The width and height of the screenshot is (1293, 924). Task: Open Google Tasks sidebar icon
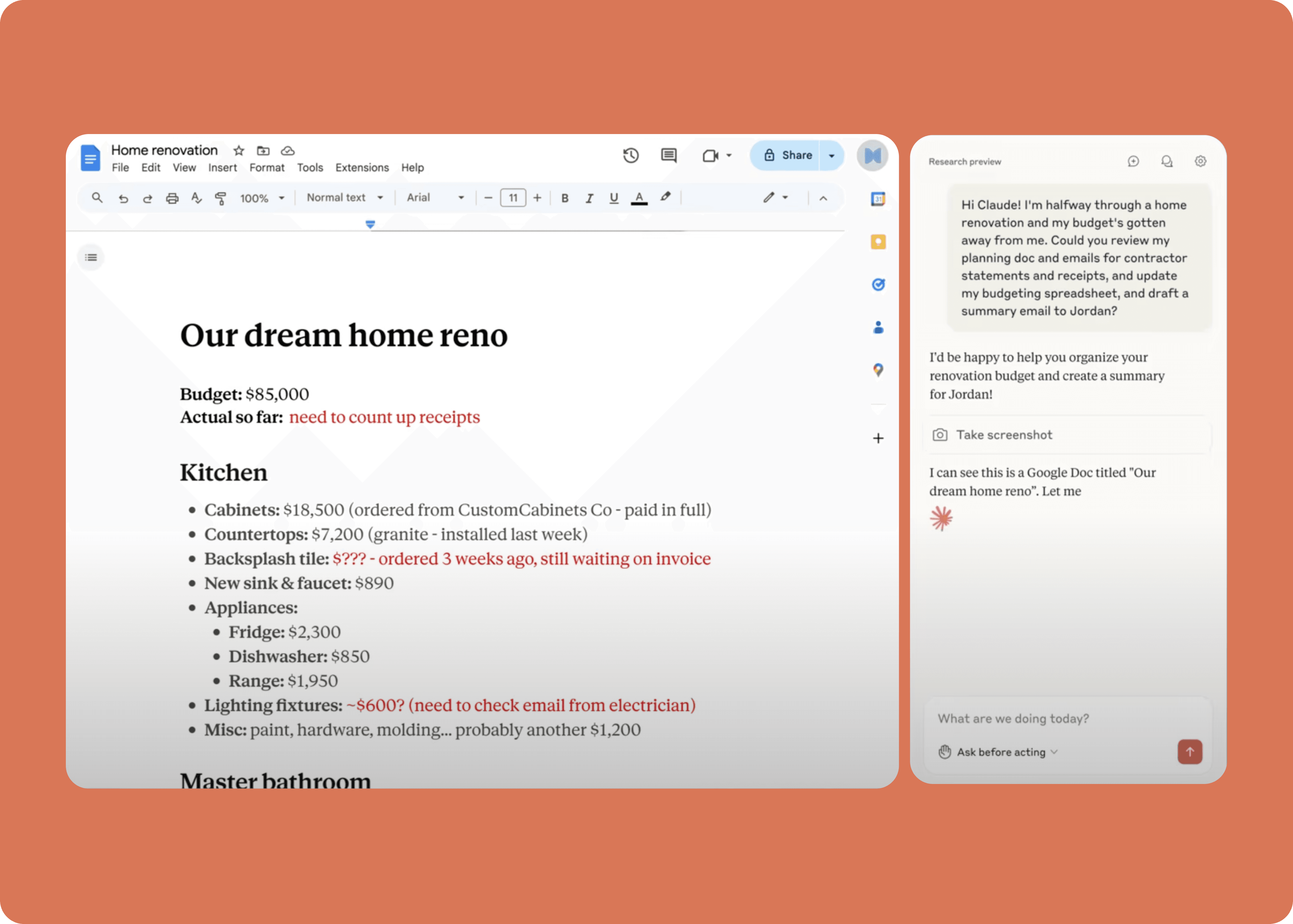pos(878,285)
